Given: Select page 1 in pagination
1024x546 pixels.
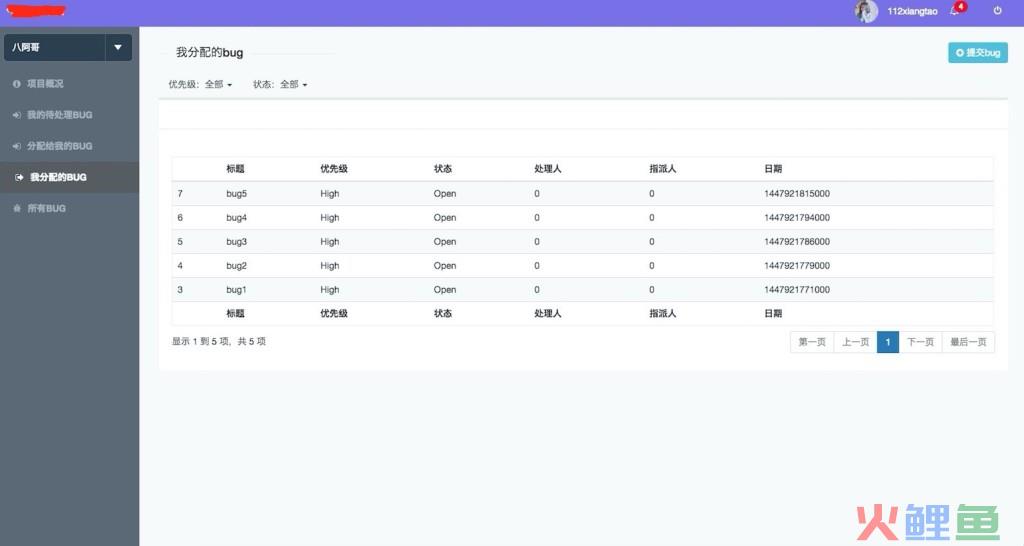Looking at the screenshot, I should 888,342.
